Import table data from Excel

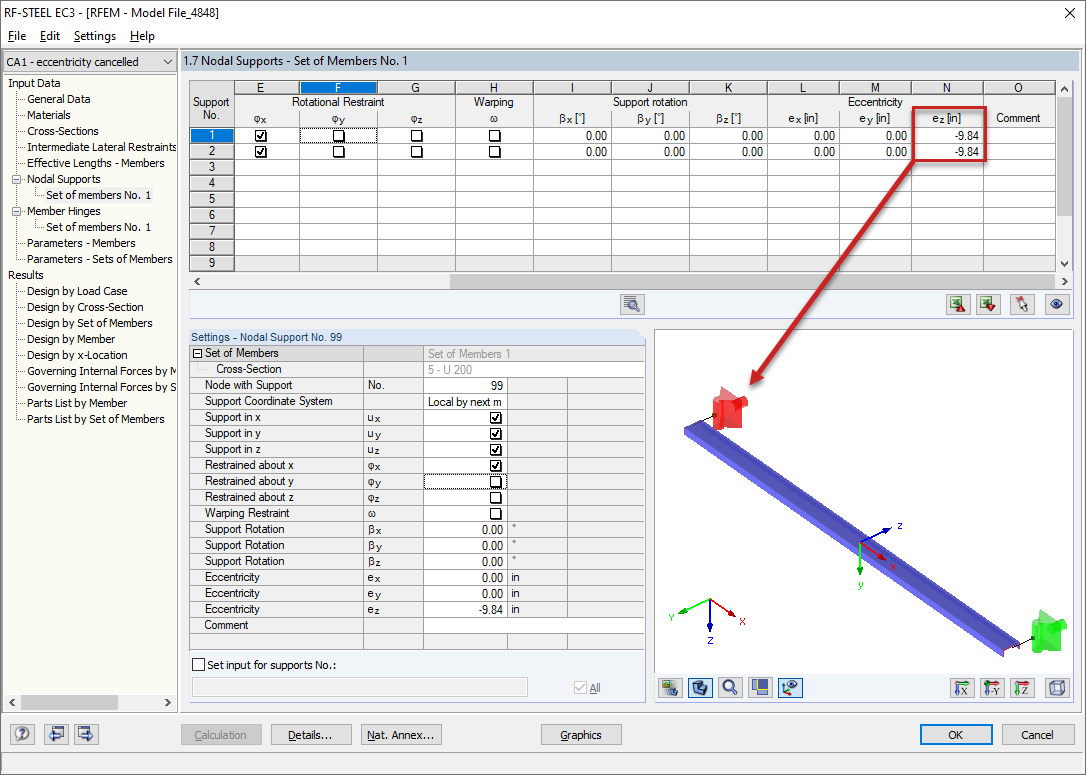(x=958, y=304)
